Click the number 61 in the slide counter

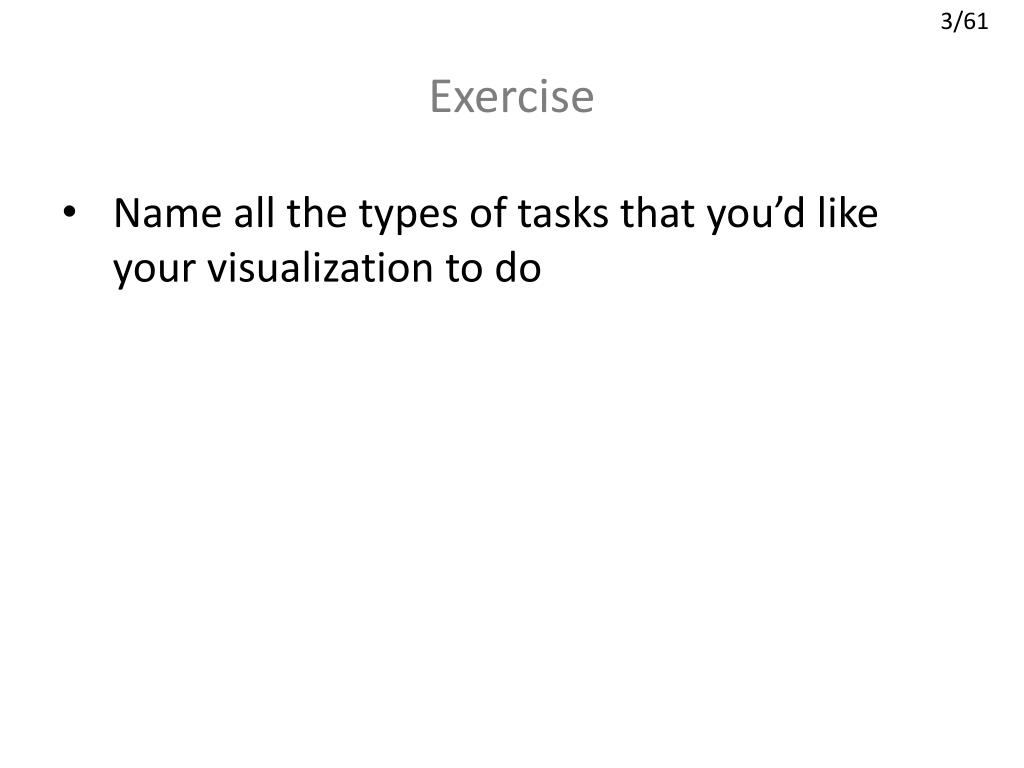[x=976, y=22]
